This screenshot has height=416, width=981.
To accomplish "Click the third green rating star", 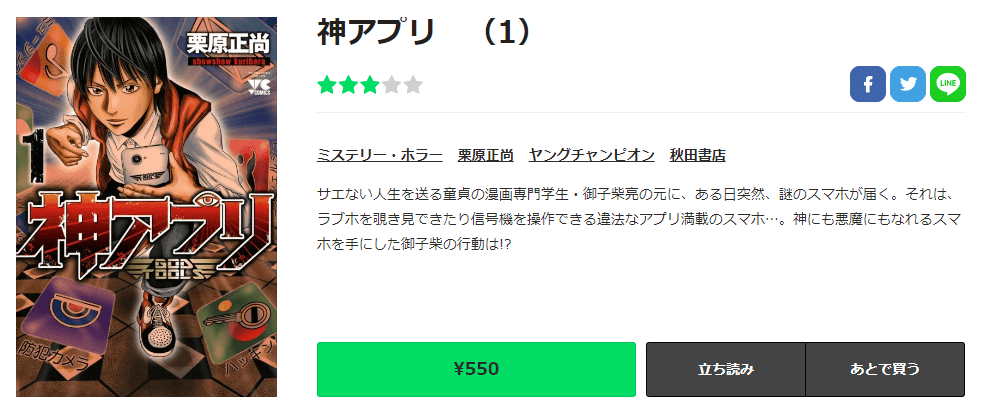I will [x=370, y=85].
